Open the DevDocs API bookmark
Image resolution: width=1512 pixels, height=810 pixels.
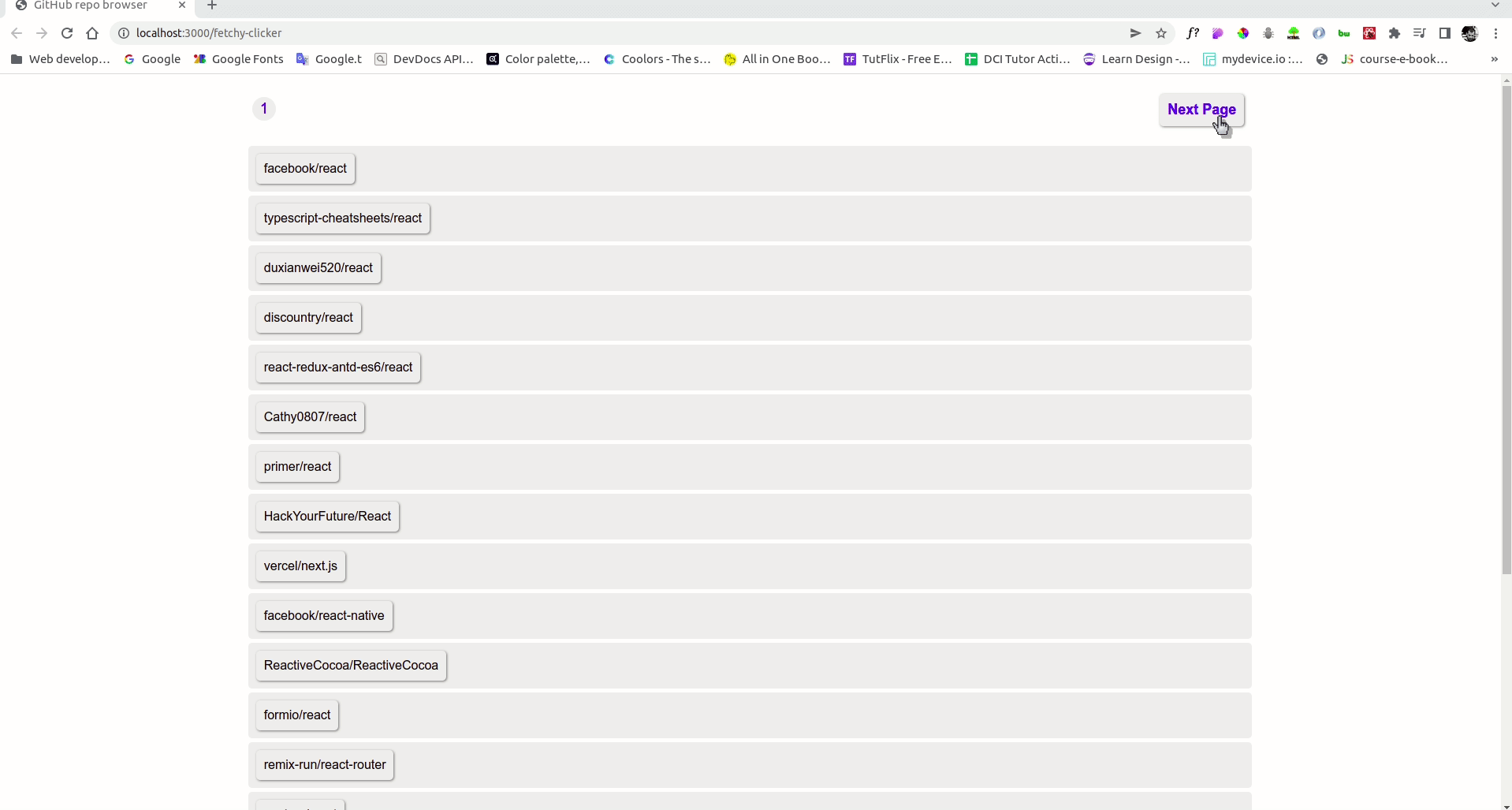(x=424, y=59)
